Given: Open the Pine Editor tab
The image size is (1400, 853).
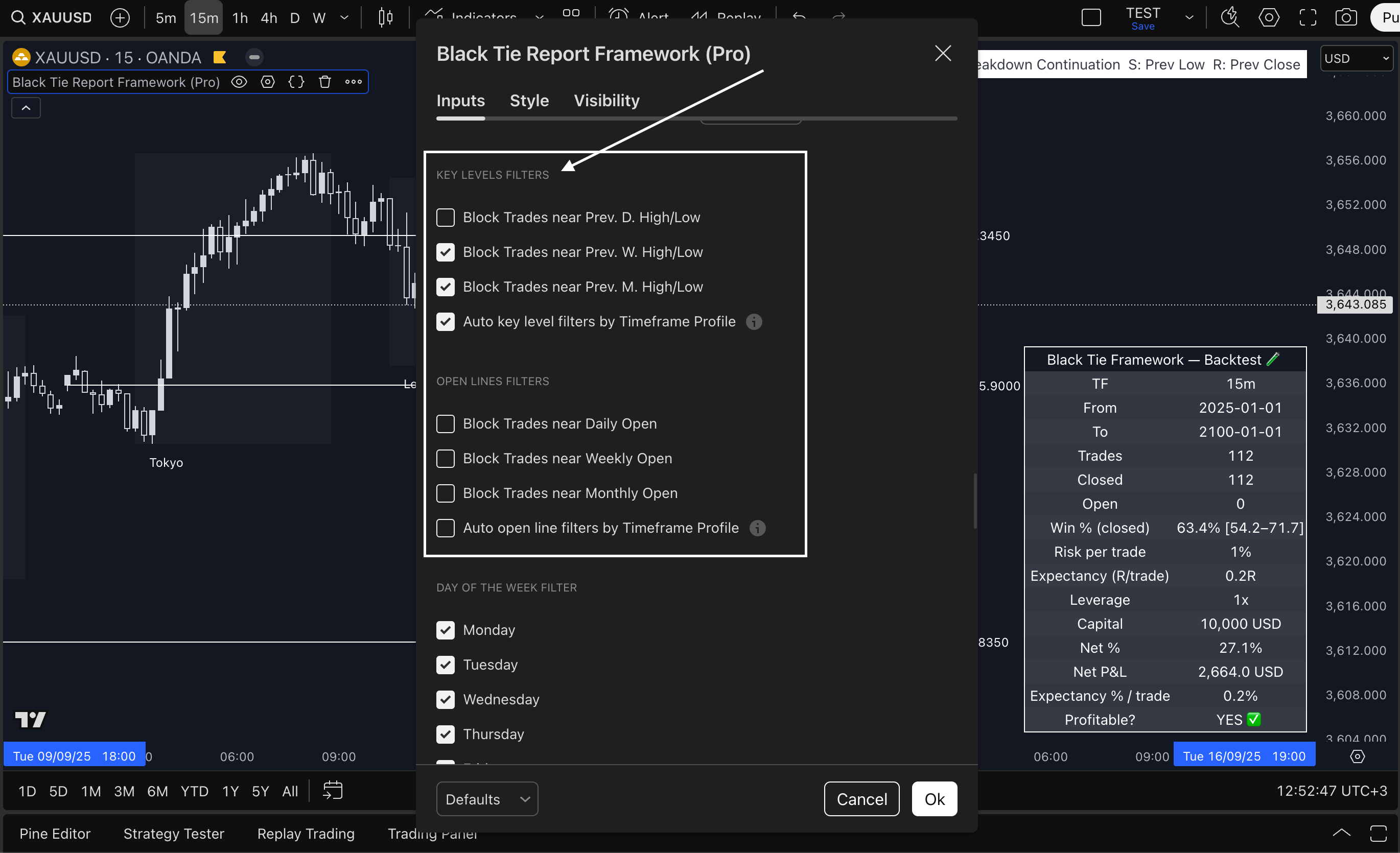Looking at the screenshot, I should [55, 833].
